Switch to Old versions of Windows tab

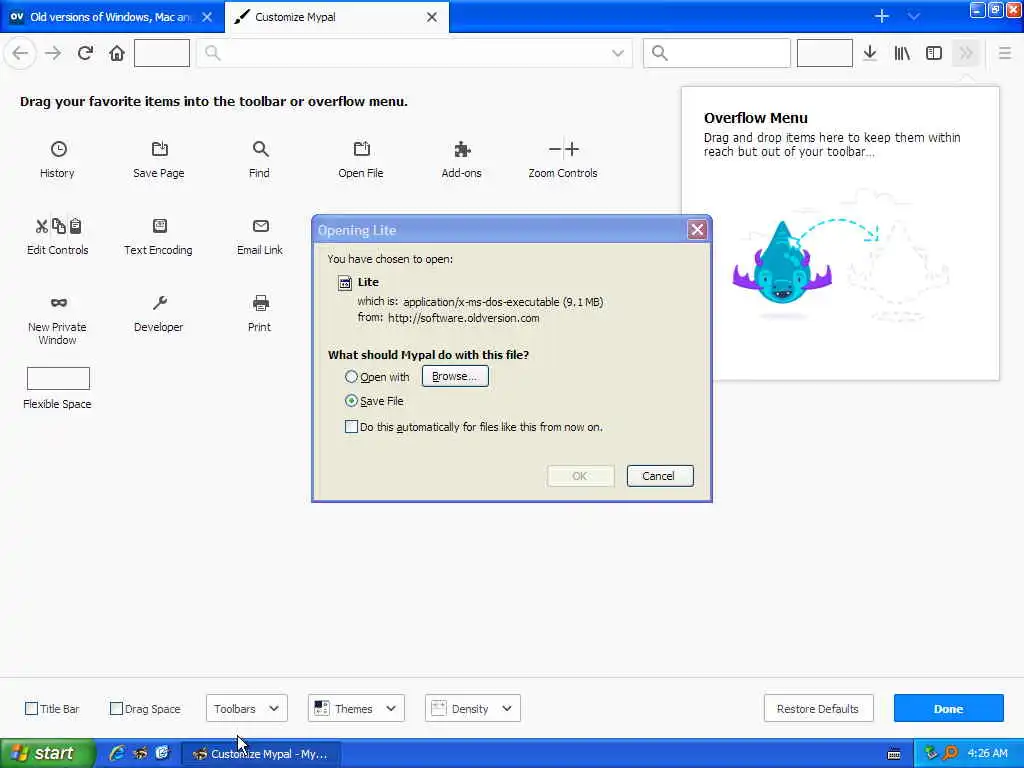click(x=111, y=17)
